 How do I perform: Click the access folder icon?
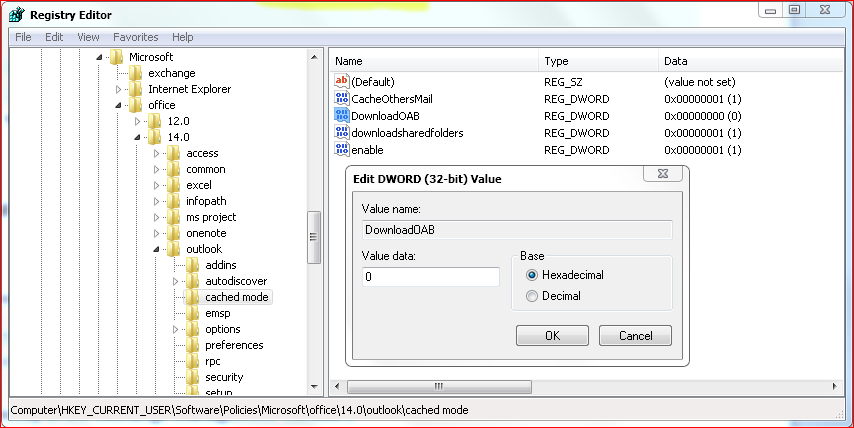[x=174, y=153]
